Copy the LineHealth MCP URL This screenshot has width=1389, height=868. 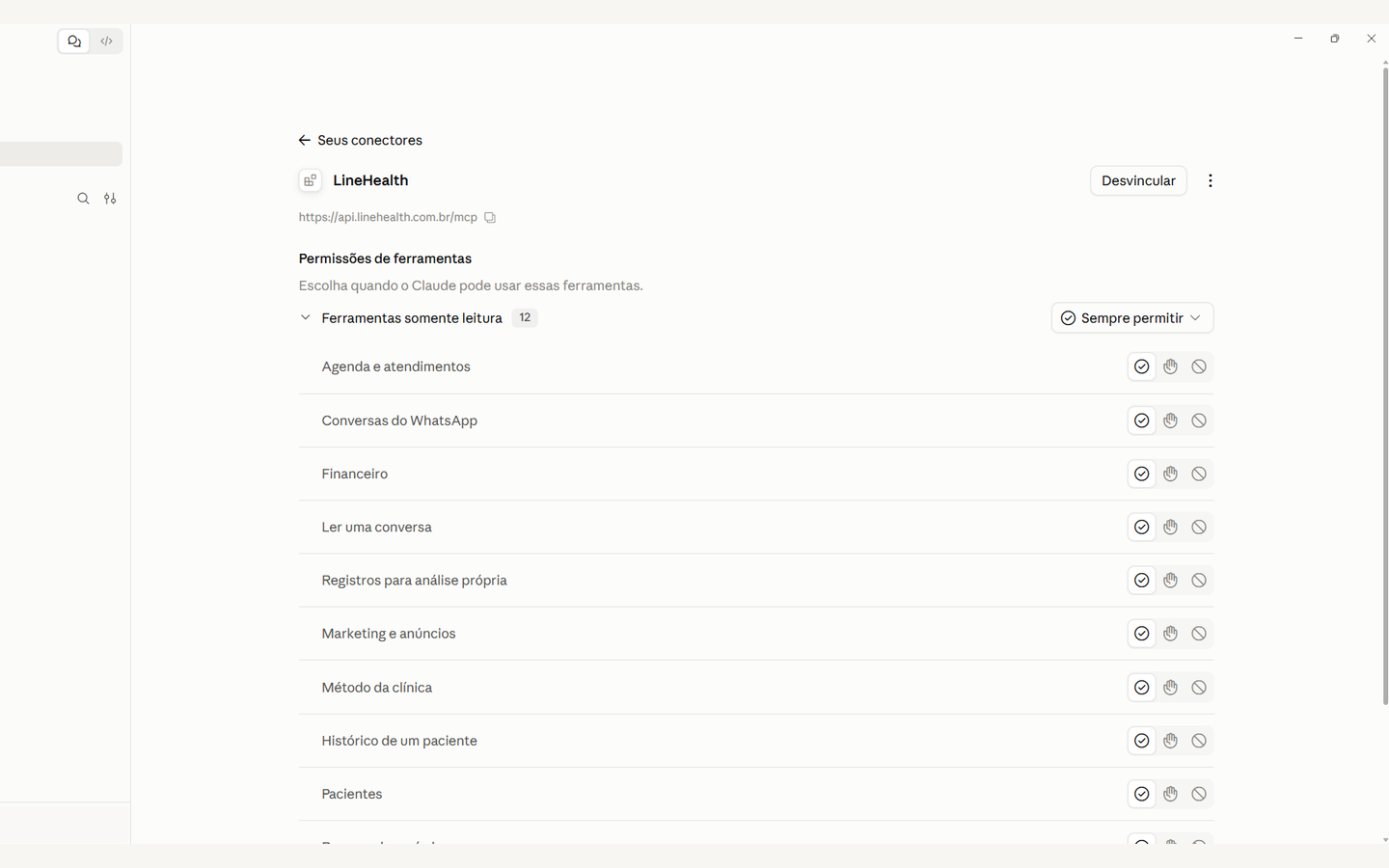(490, 218)
